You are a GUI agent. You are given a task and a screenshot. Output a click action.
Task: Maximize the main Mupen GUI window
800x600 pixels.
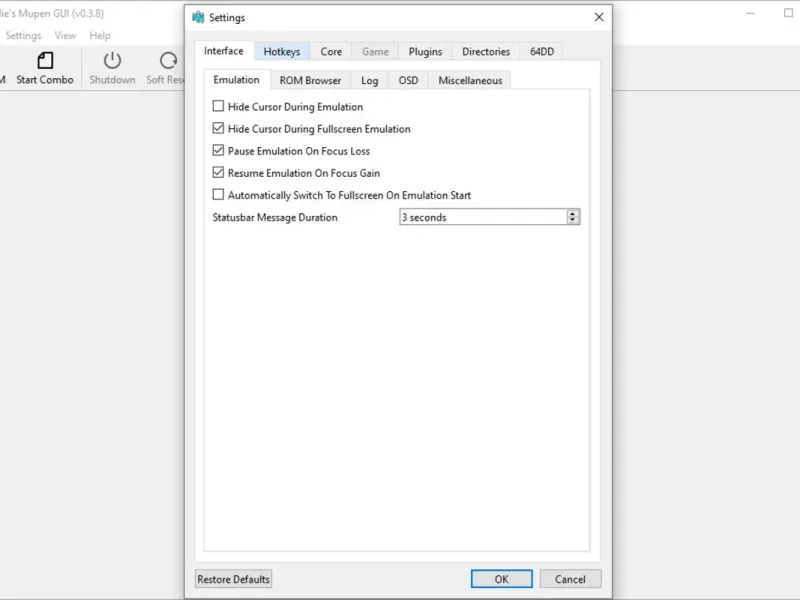[x=788, y=13]
